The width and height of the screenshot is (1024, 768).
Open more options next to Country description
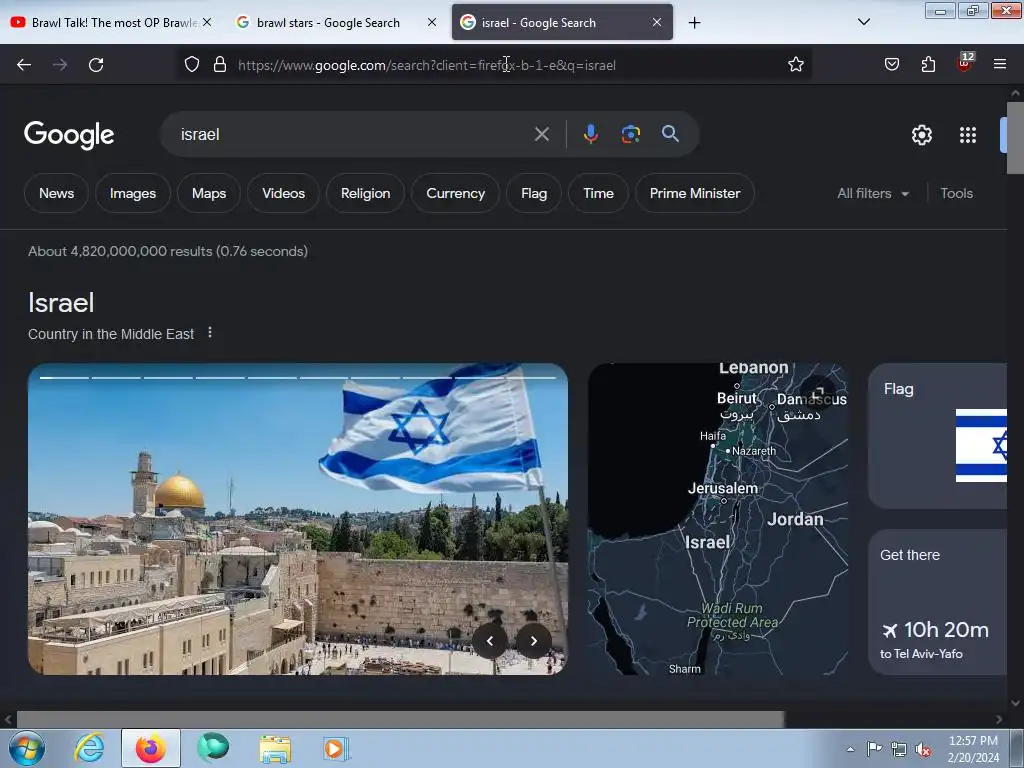tap(210, 333)
